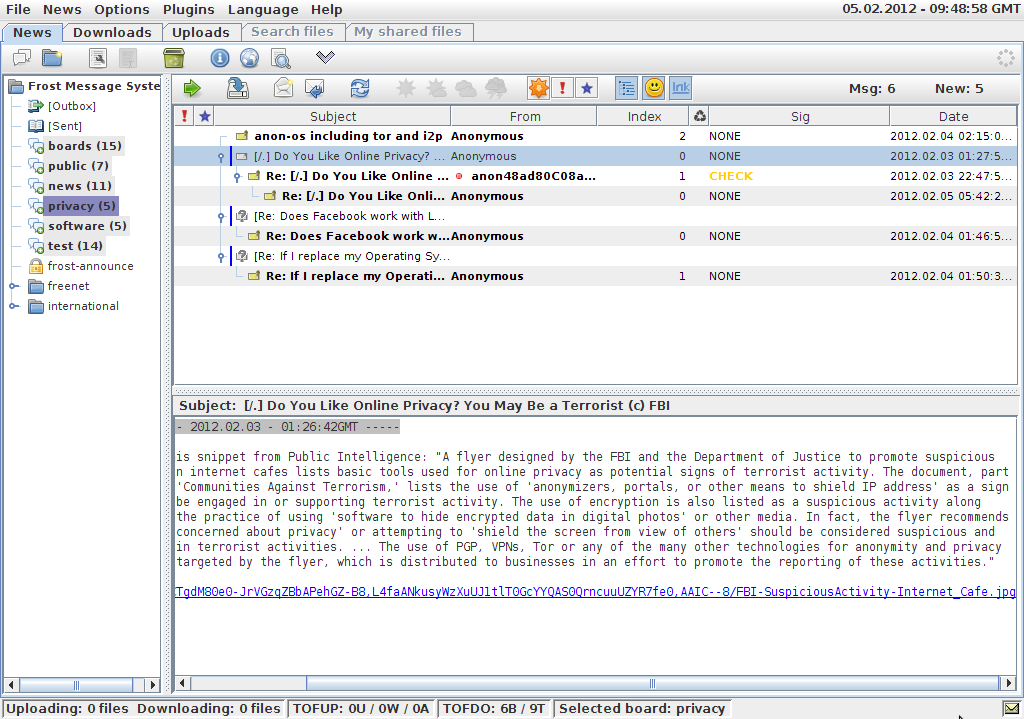Viewport: 1024px width, 719px height.
Task: Open the recycle bin icon in toolbar
Action: click(x=173, y=58)
